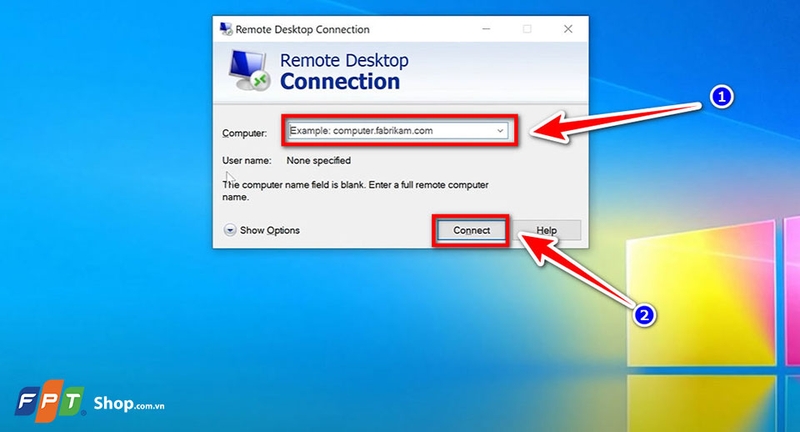Click the 'Show Options' label text
This screenshot has height=432, width=800.
(x=270, y=231)
